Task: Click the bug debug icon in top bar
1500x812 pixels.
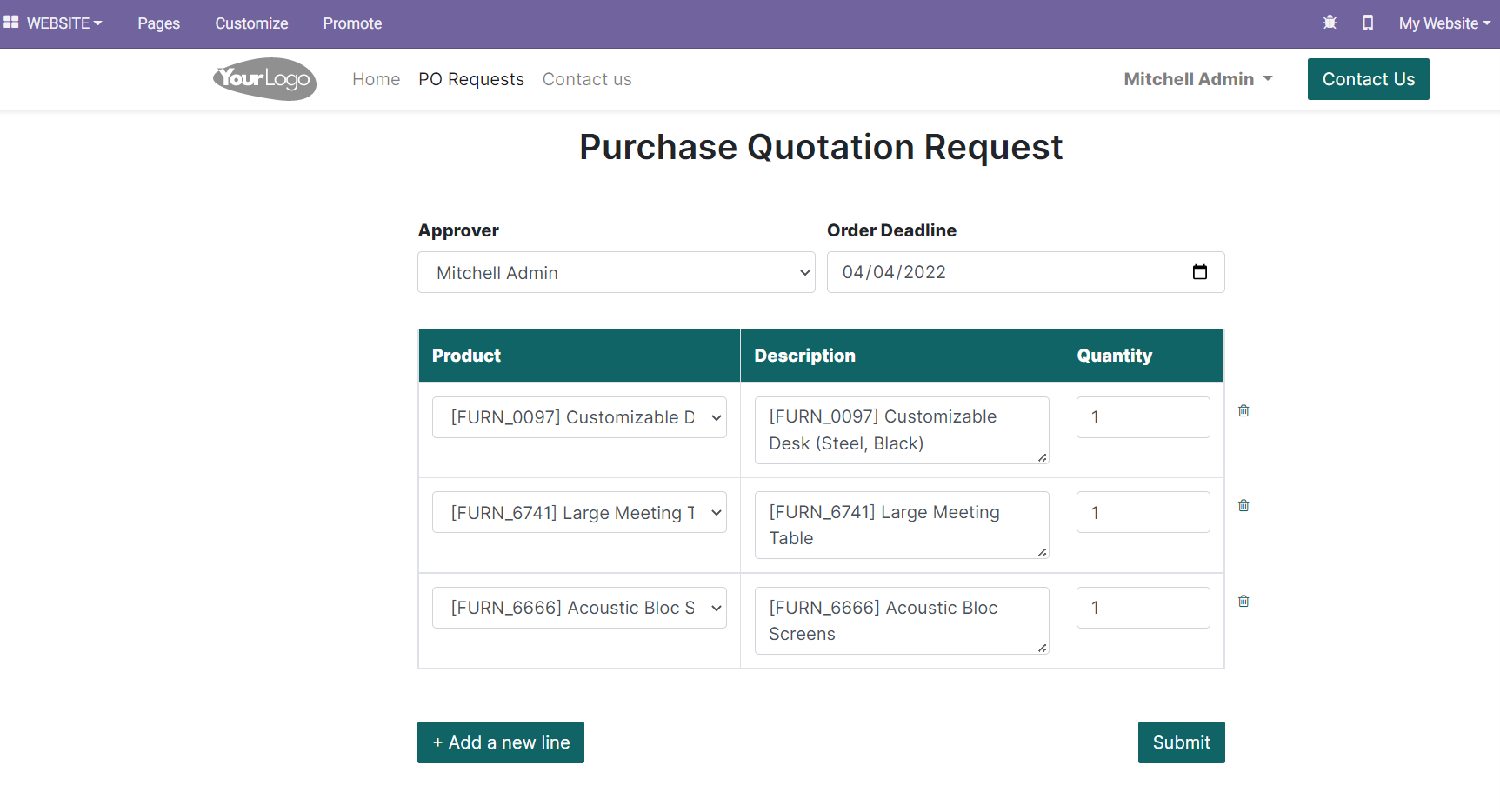Action: (x=1330, y=23)
